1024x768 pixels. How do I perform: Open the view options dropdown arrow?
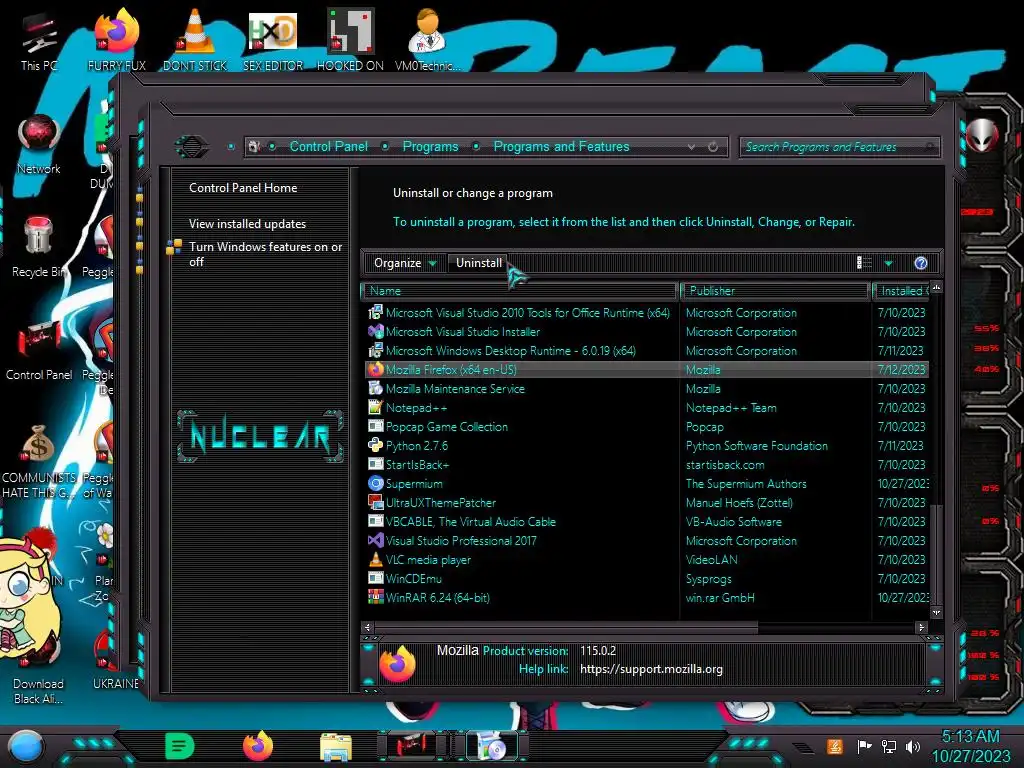(x=888, y=263)
